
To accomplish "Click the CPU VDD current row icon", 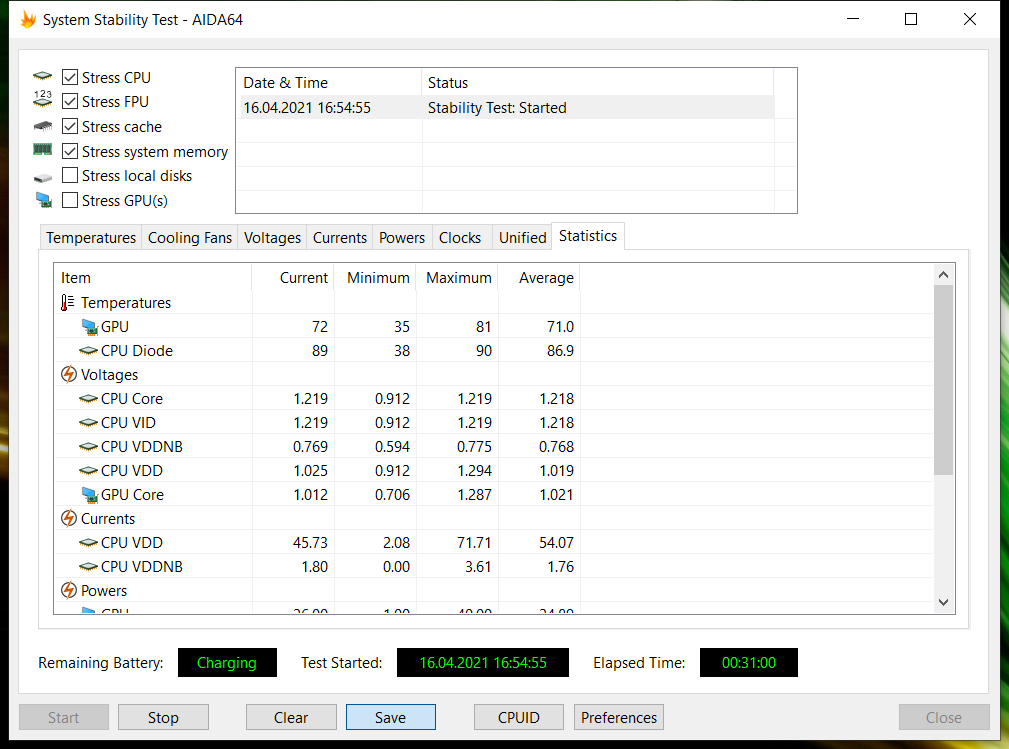I will tap(88, 543).
